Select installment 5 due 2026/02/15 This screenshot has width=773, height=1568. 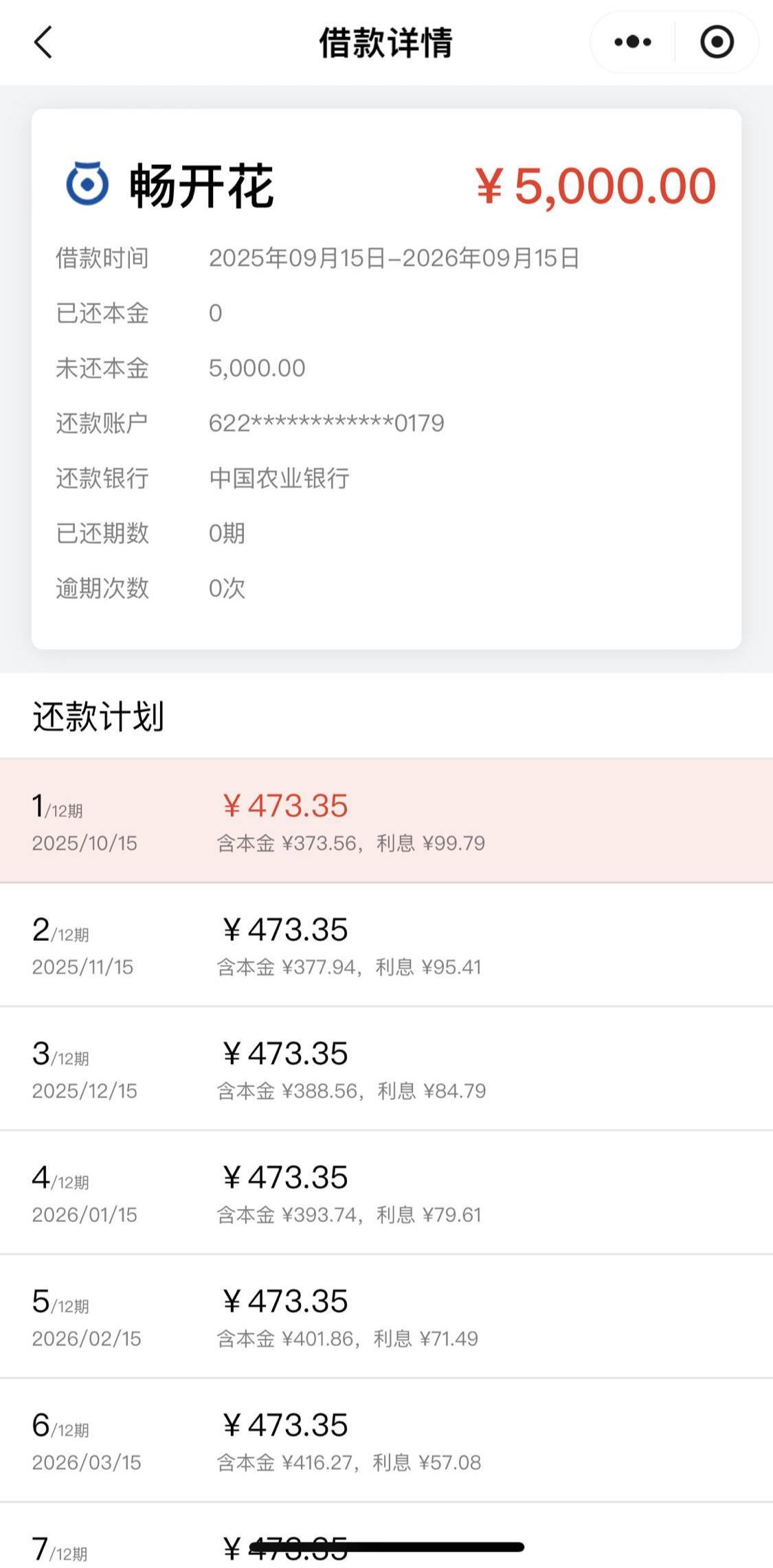point(386,1317)
